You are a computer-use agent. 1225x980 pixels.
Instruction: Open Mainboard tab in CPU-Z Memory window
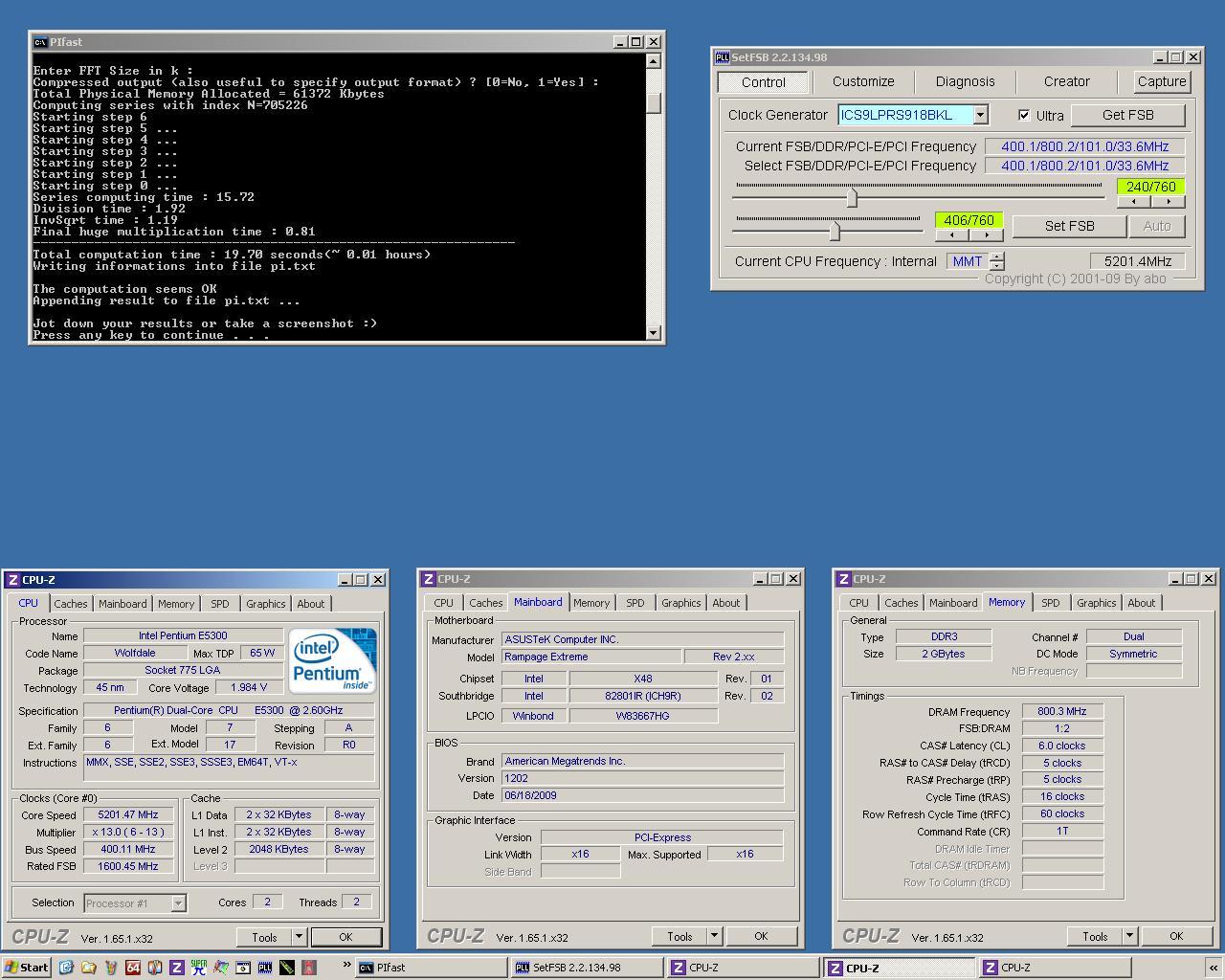pos(953,603)
